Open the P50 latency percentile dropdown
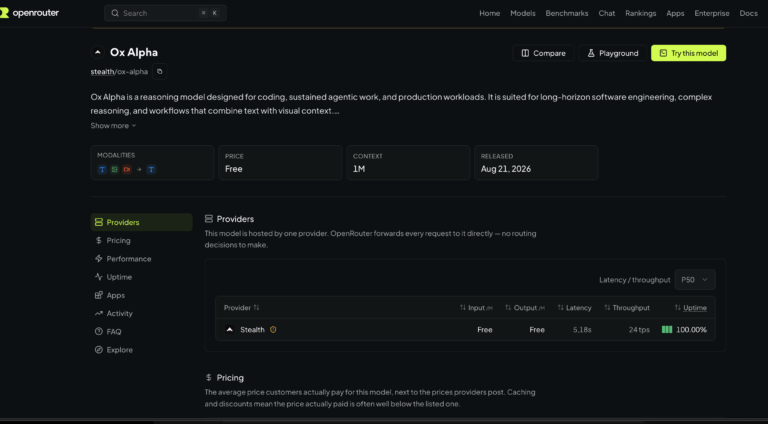 click(x=695, y=280)
